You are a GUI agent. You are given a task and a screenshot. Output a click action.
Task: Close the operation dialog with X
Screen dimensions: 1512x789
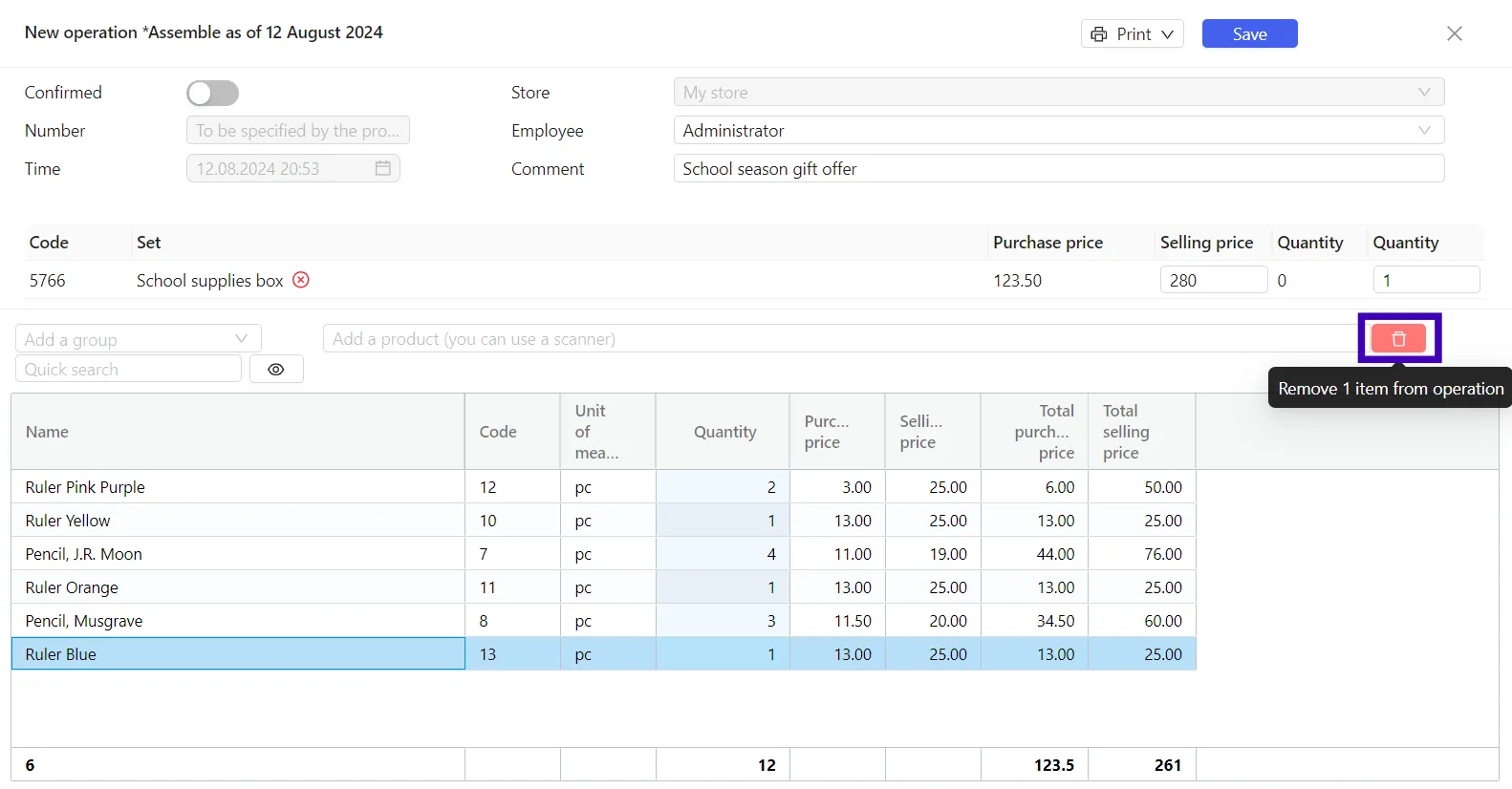1455,33
